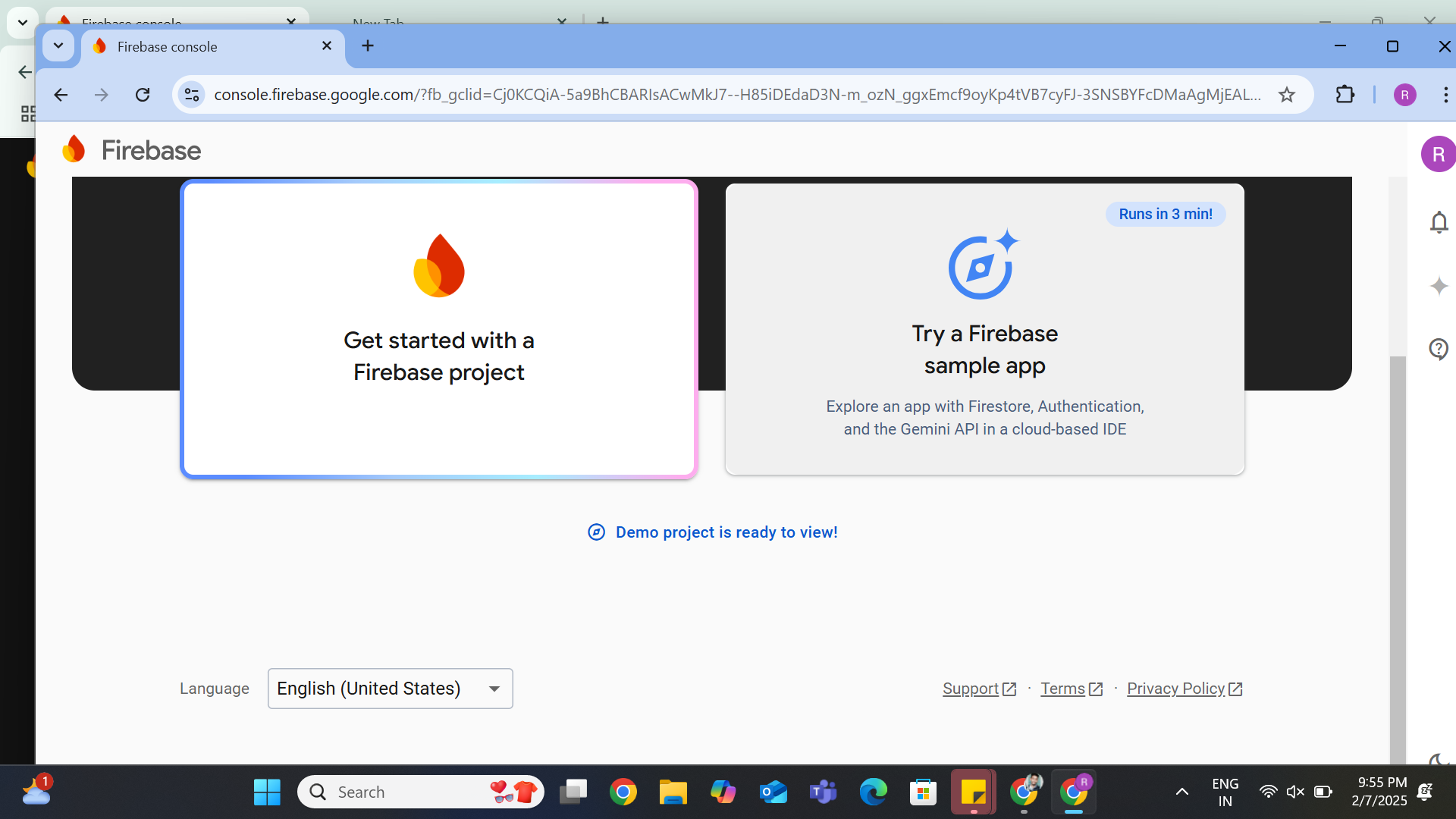Open Microsoft Store from taskbar
Image resolution: width=1456 pixels, height=819 pixels.
point(923,792)
